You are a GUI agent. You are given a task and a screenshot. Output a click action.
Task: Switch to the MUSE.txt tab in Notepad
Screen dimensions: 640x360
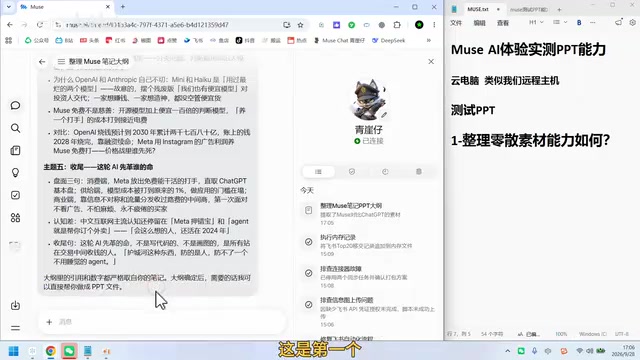tap(478, 9)
